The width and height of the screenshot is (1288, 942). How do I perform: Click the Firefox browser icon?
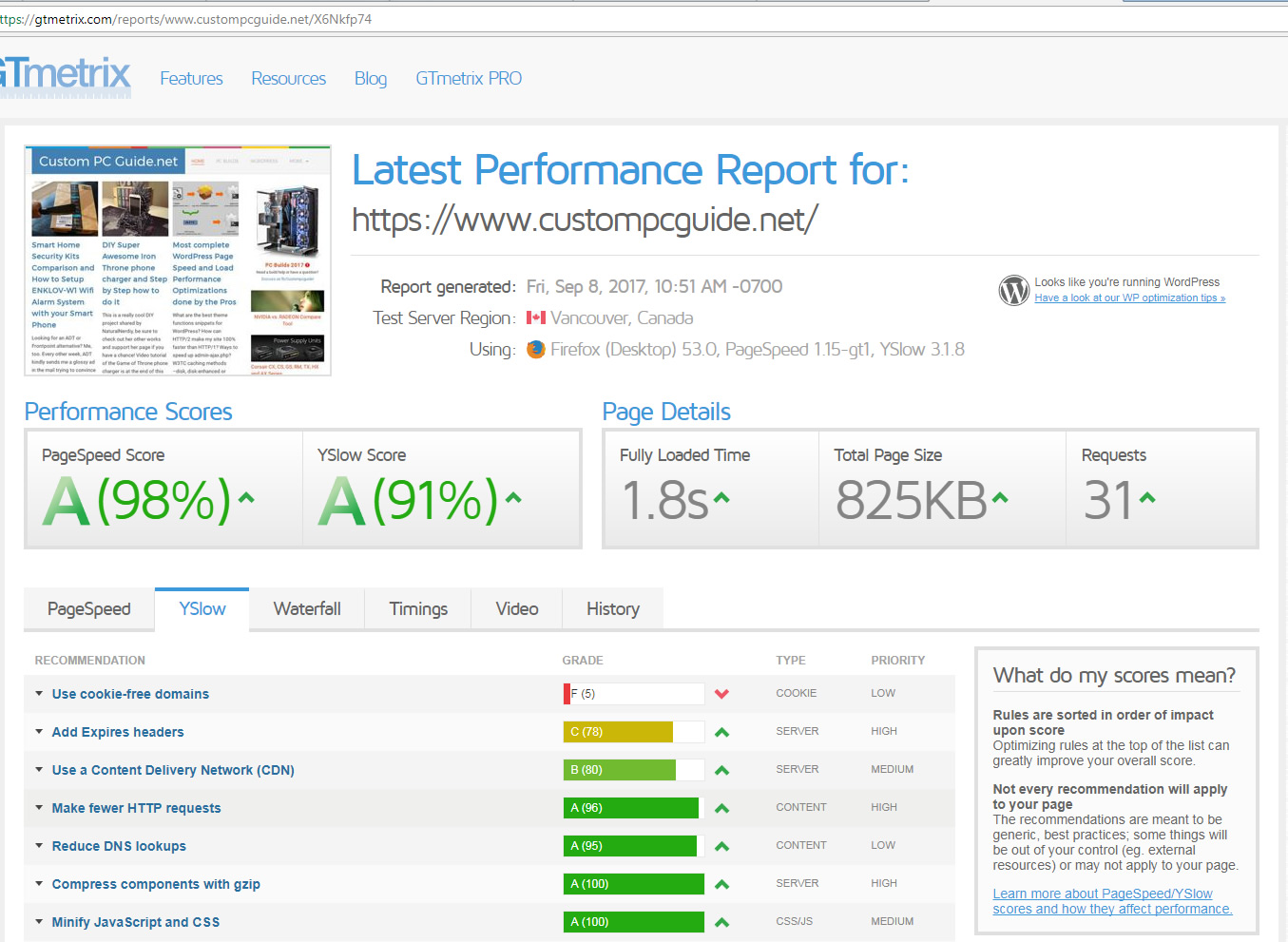pos(536,350)
